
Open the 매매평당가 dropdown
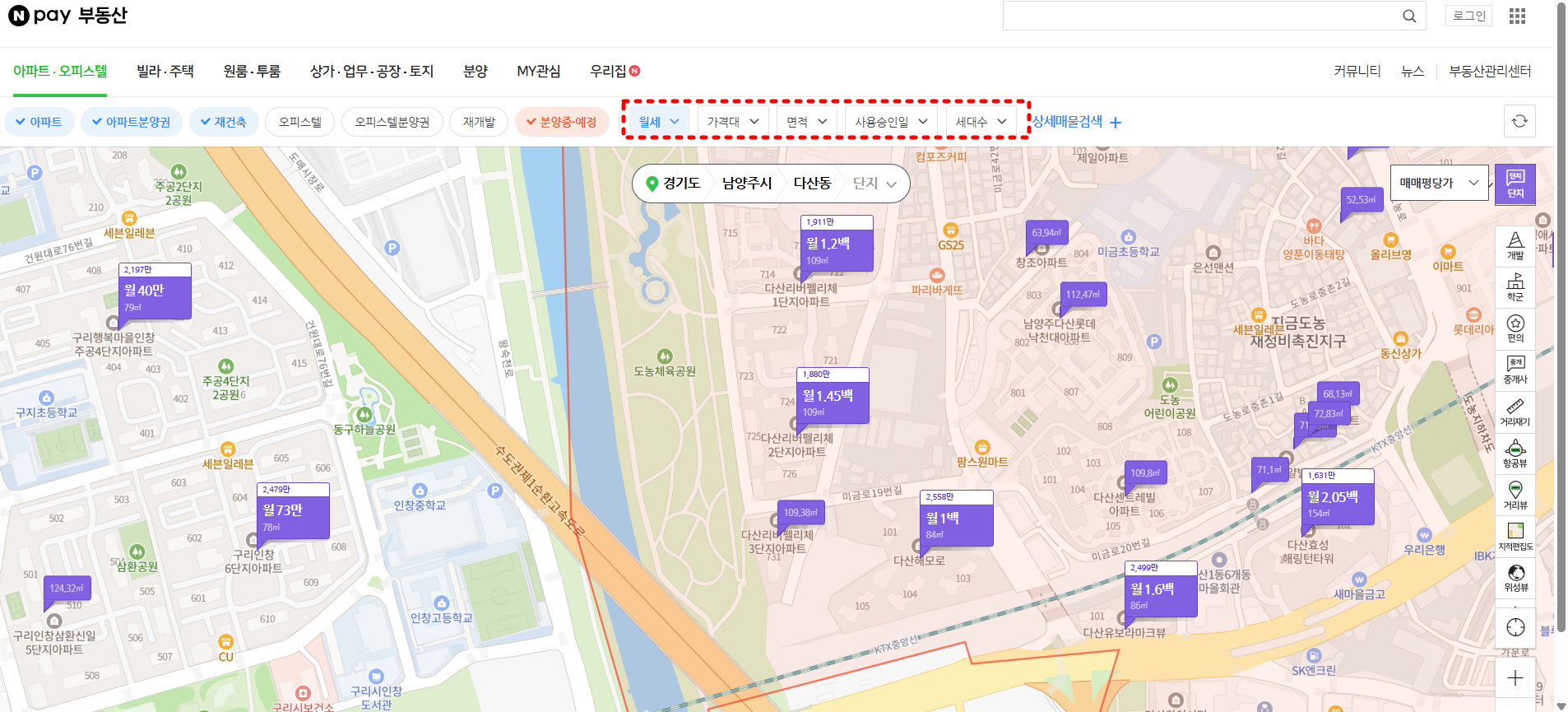pos(1440,183)
